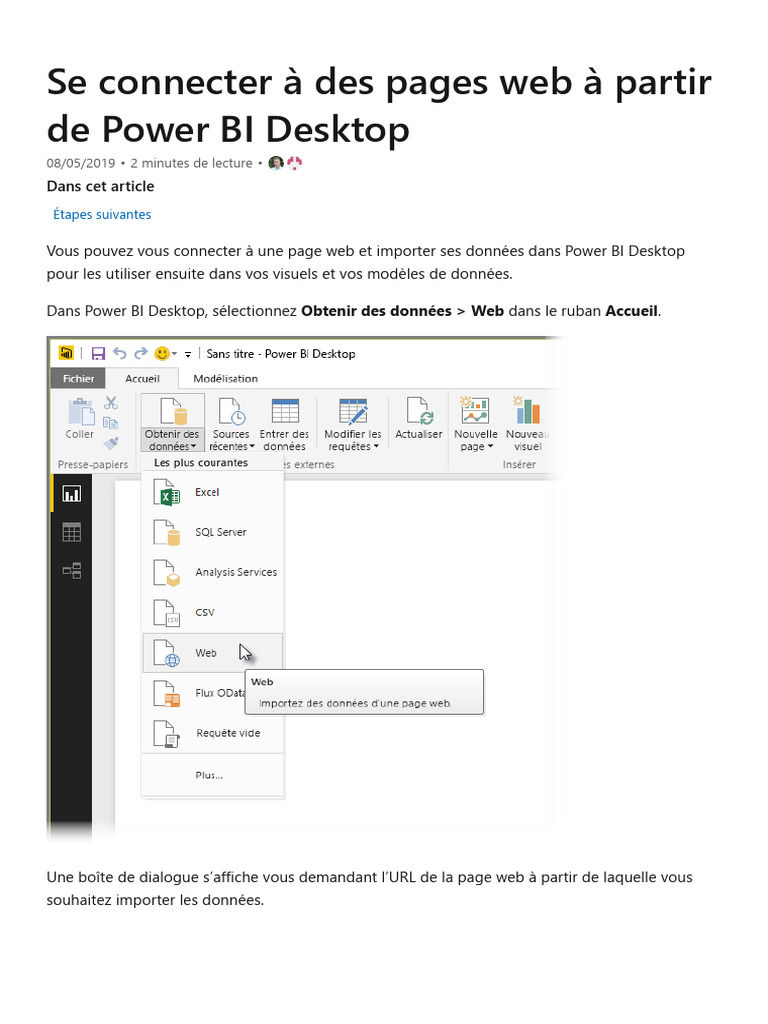Click the Sources récentes icon
768x1024 pixels.
[231, 411]
